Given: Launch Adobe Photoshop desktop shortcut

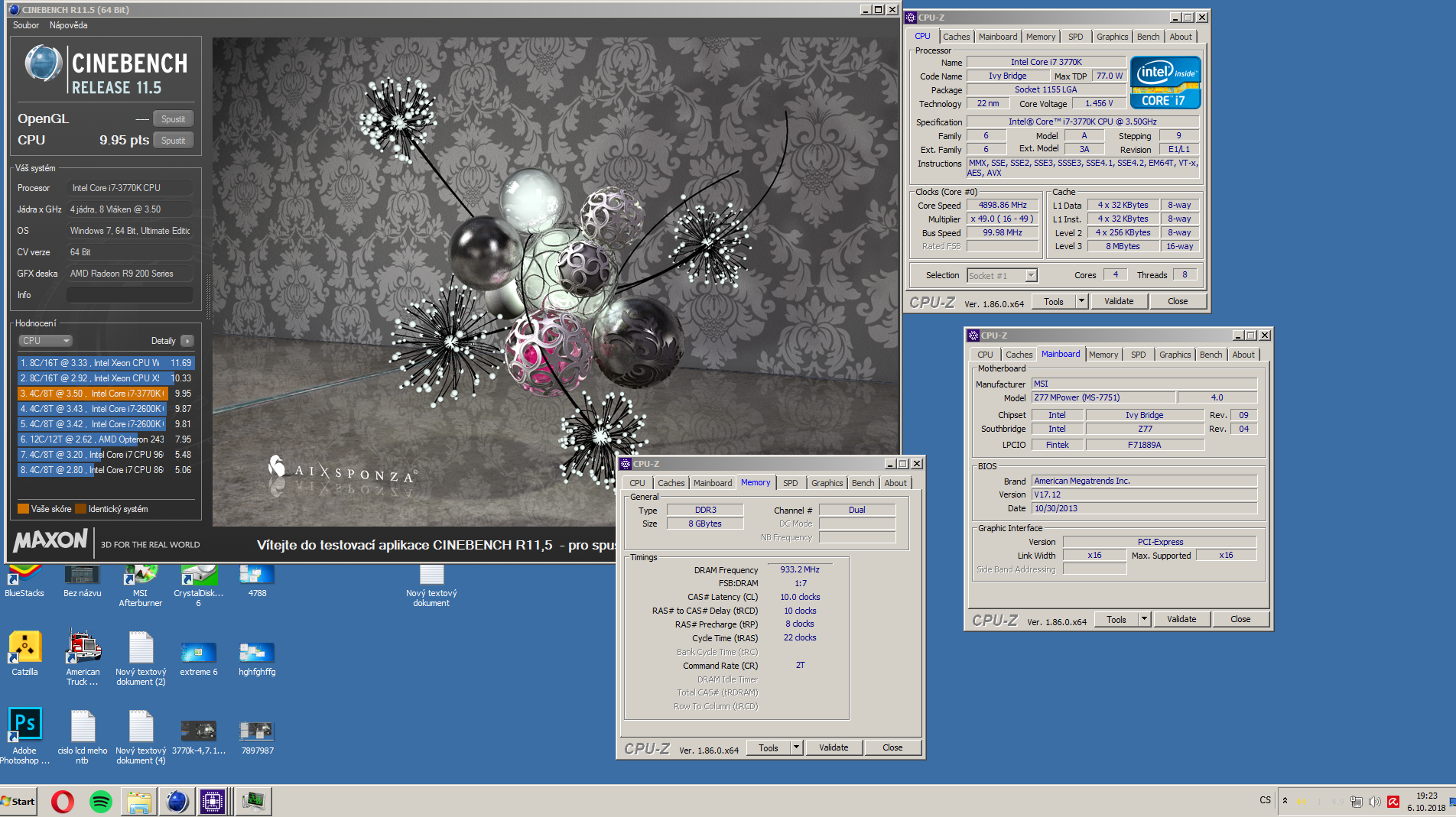Looking at the screenshot, I should (x=24, y=735).
